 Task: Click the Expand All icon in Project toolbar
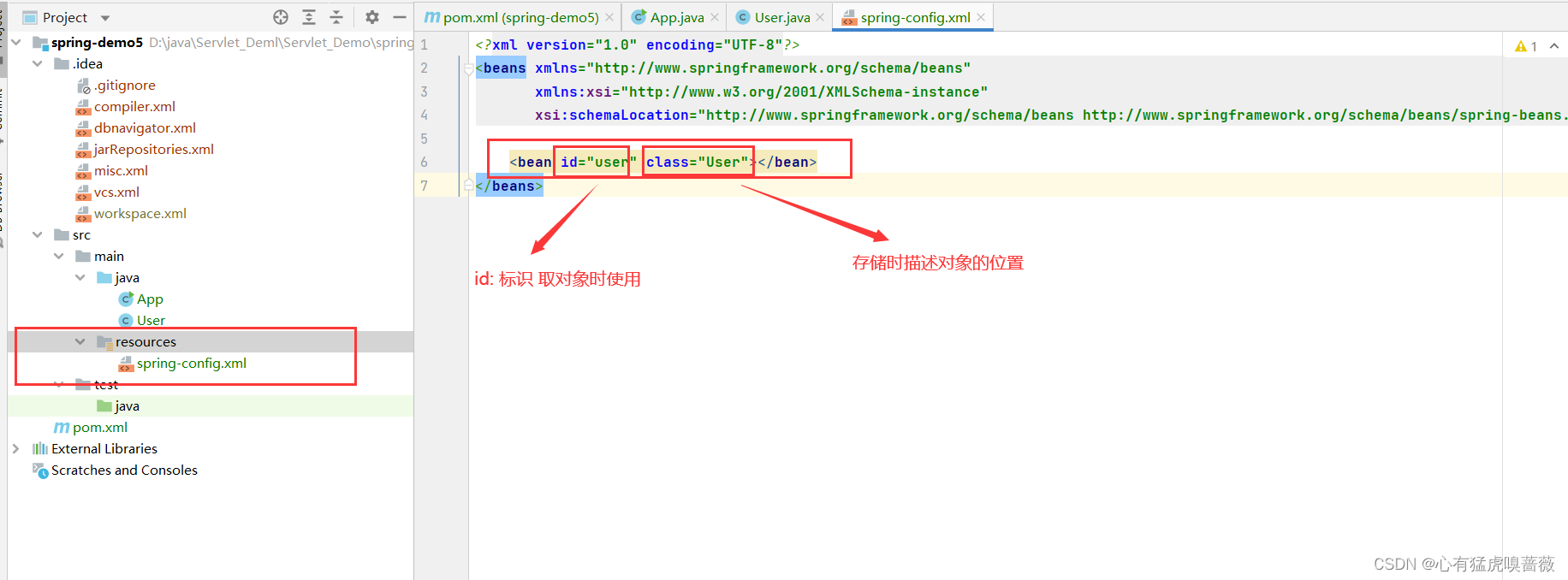click(309, 17)
